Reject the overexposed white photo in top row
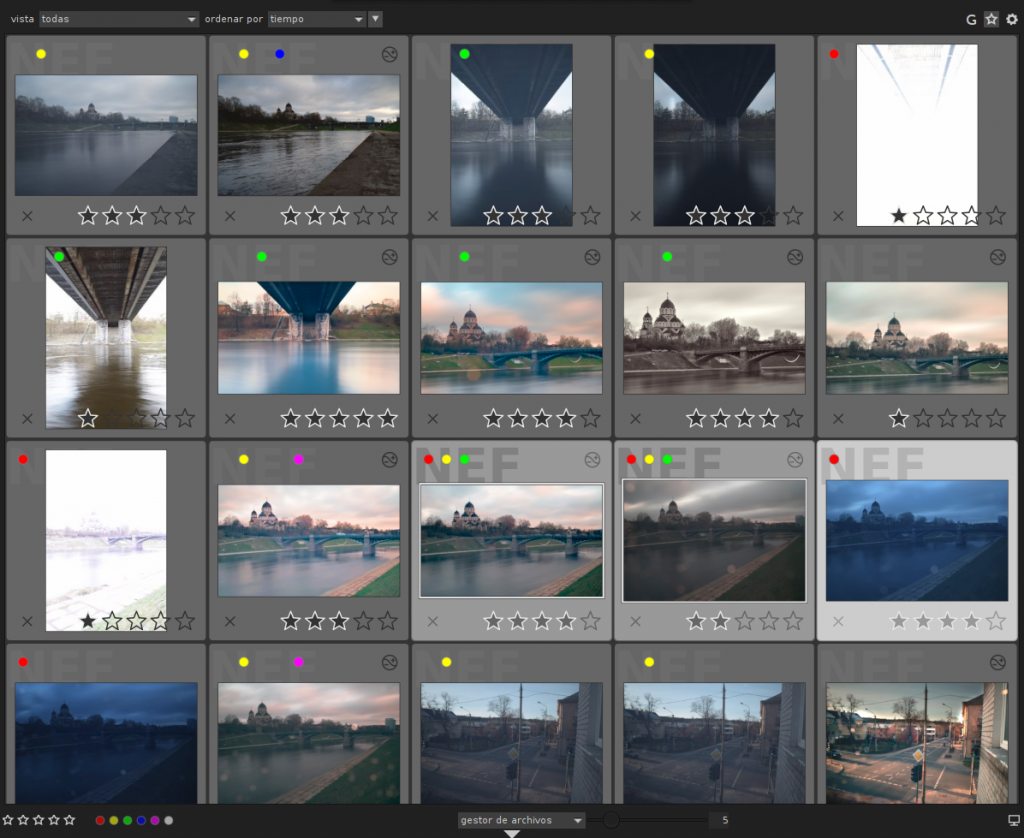 point(838,216)
